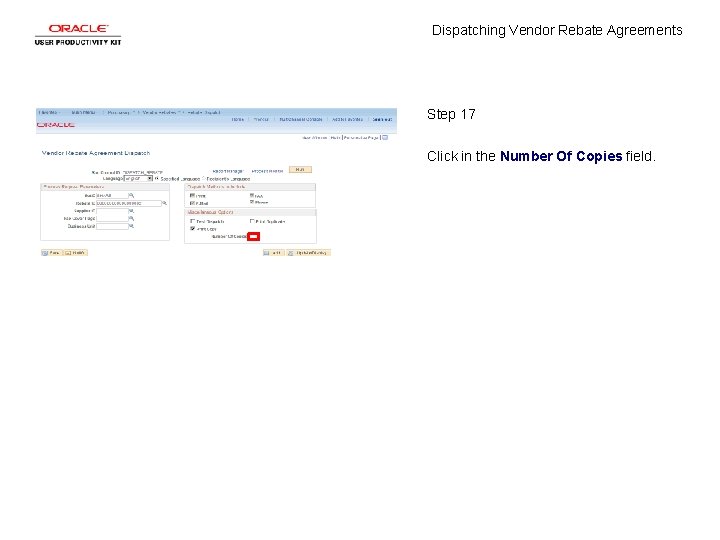Uncheck the Print Copy checkbox
The image size is (720, 540).
pos(192,228)
